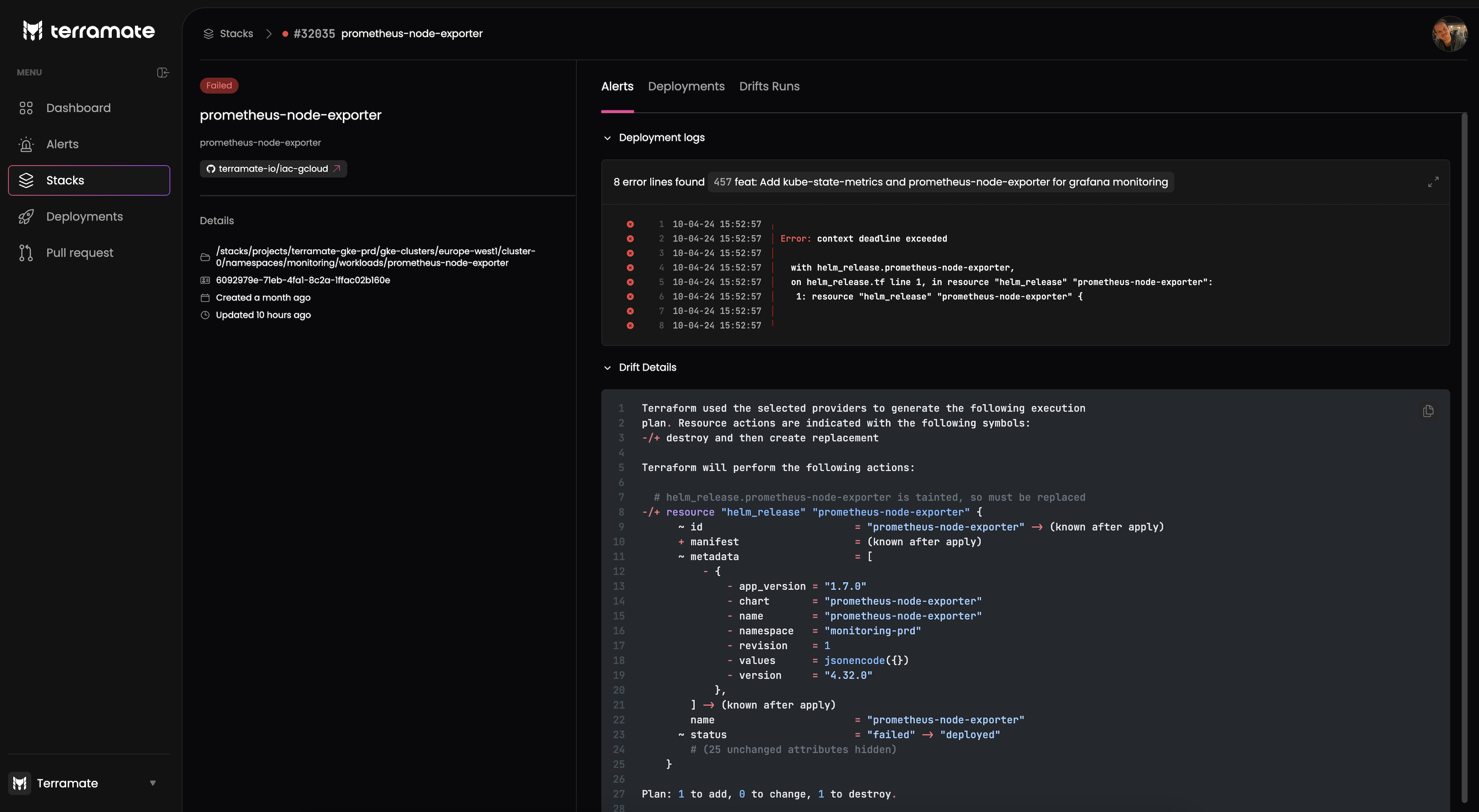
Task: Open the Alerts page from sidebar
Action: point(62,144)
